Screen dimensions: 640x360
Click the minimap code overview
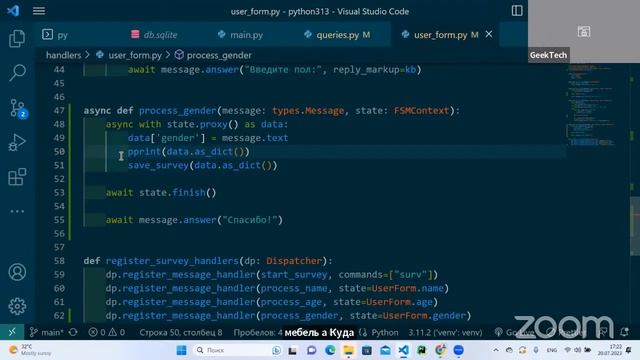[x=592, y=104]
